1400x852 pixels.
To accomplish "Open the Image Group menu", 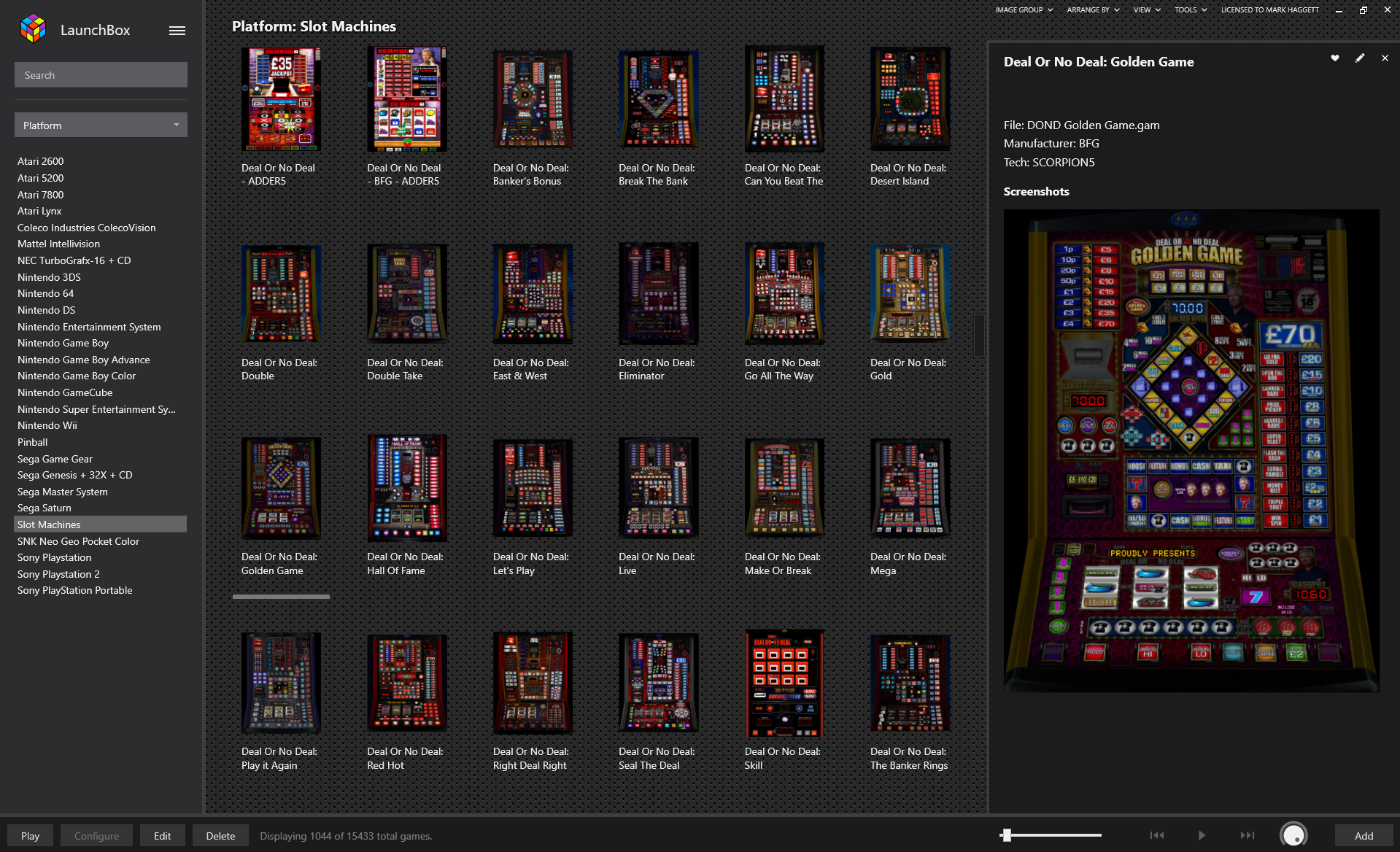I will (x=1024, y=10).
